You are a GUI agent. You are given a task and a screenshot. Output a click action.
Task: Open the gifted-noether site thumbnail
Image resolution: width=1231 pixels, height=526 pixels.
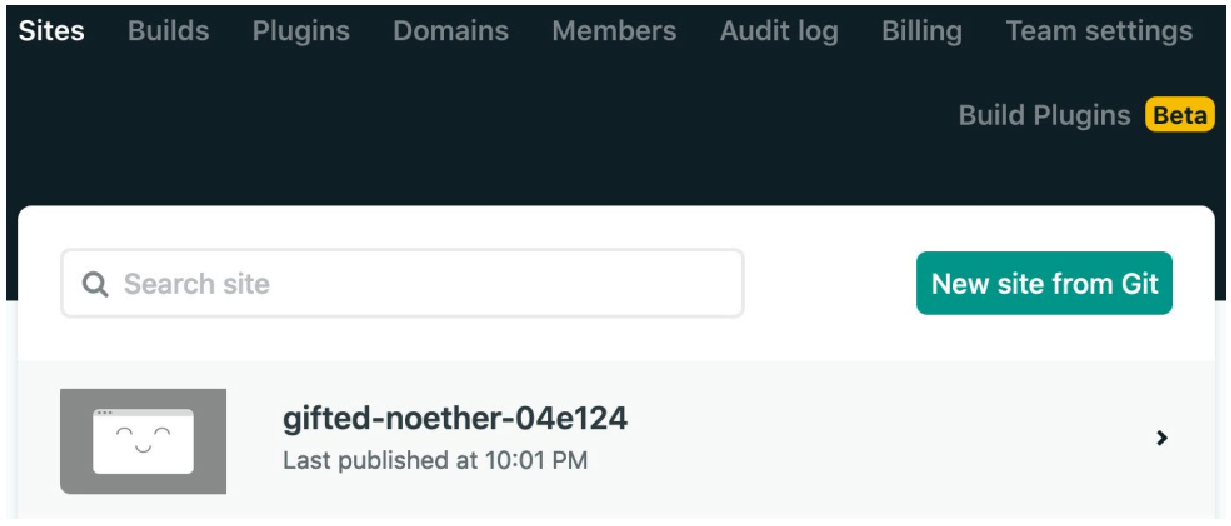click(143, 441)
